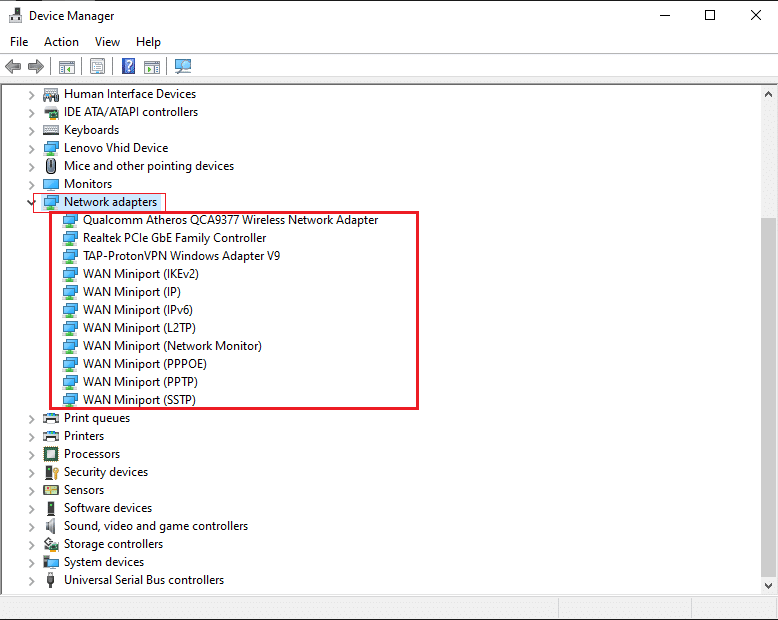
Task: Open the Action menu
Action: pos(61,42)
